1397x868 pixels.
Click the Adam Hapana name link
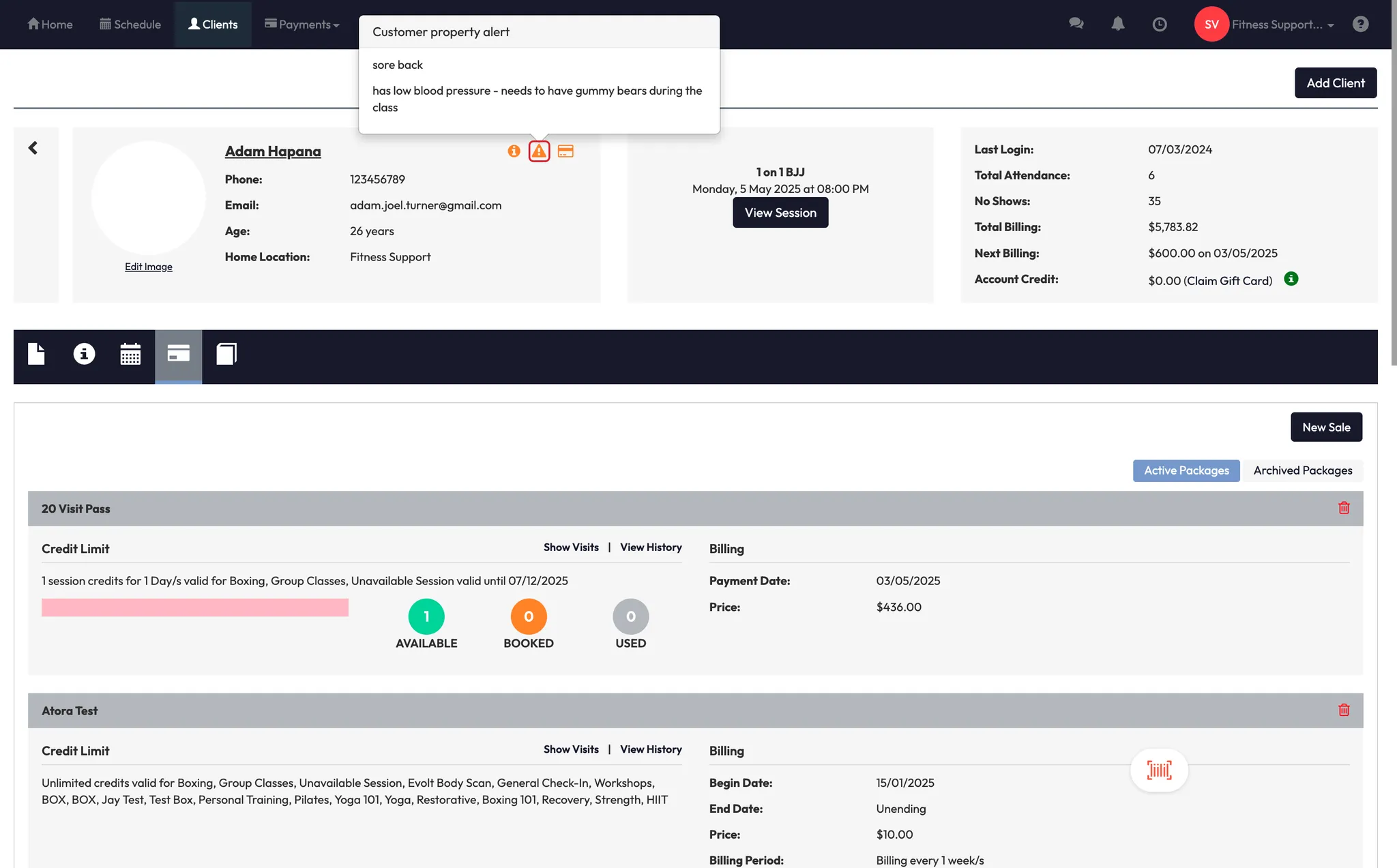[x=273, y=151]
